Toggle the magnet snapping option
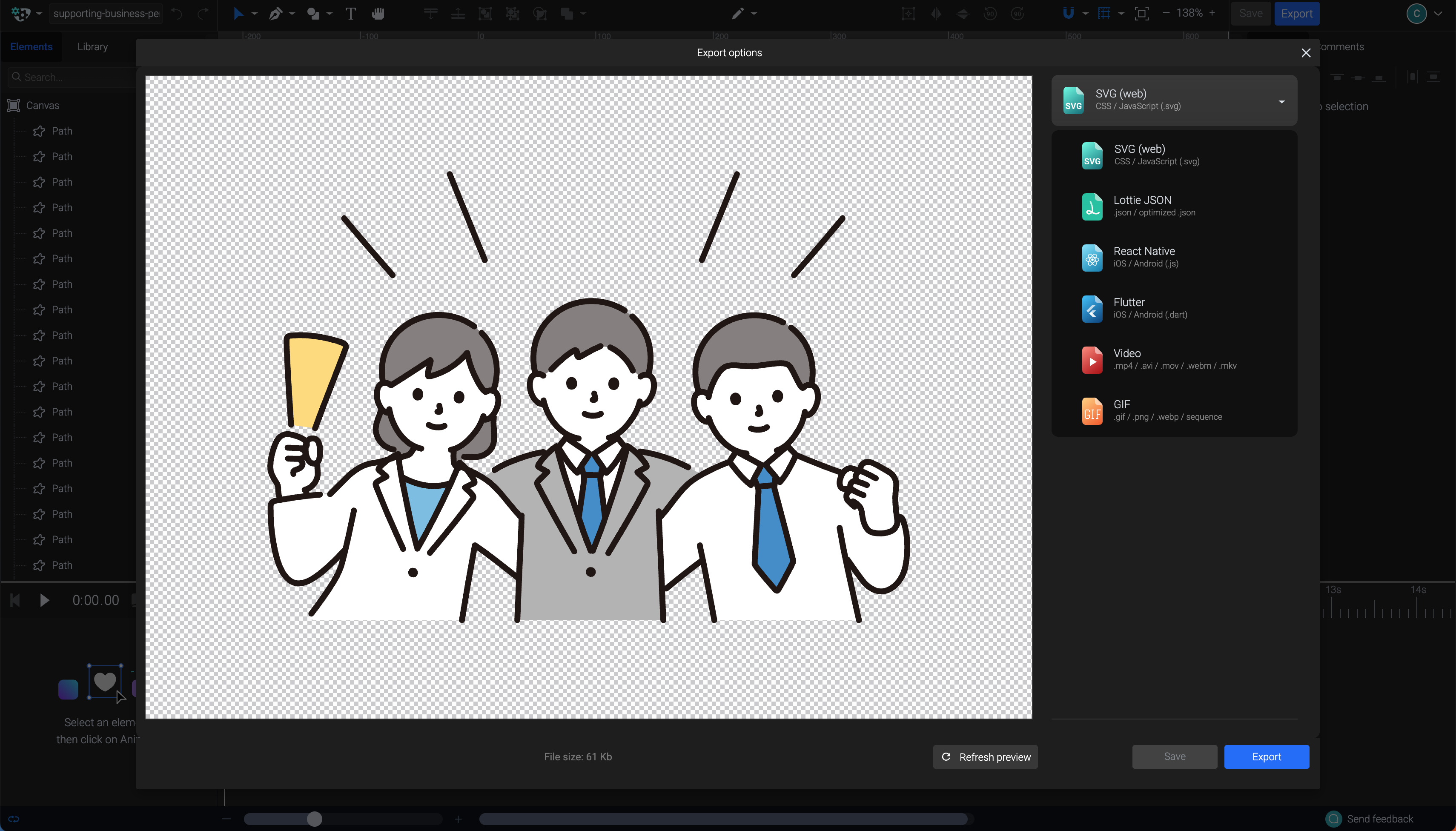 tap(1069, 13)
